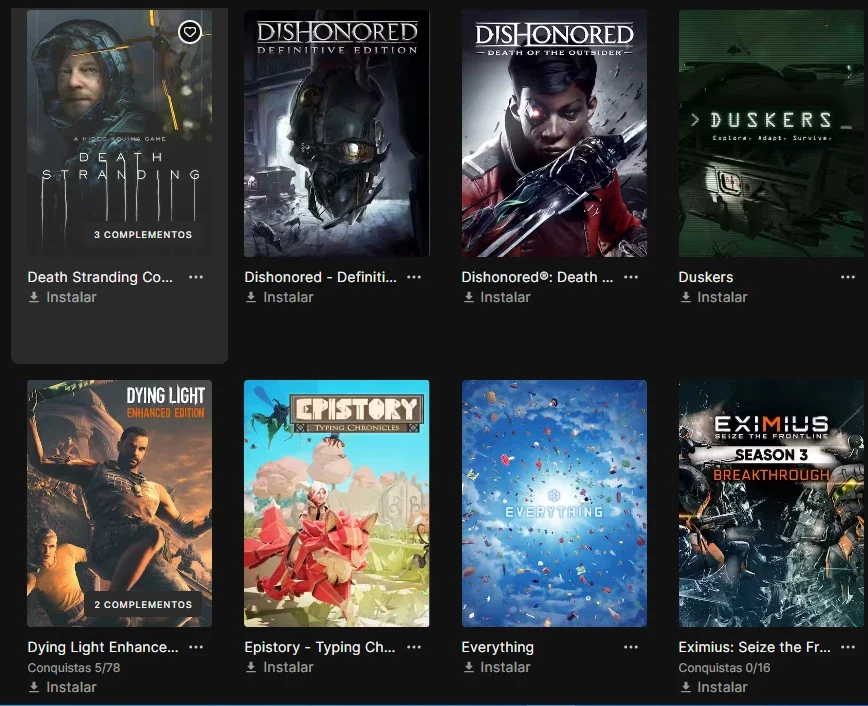
Task: Open Dying Light Enhanced Edition cover
Action: click(120, 503)
